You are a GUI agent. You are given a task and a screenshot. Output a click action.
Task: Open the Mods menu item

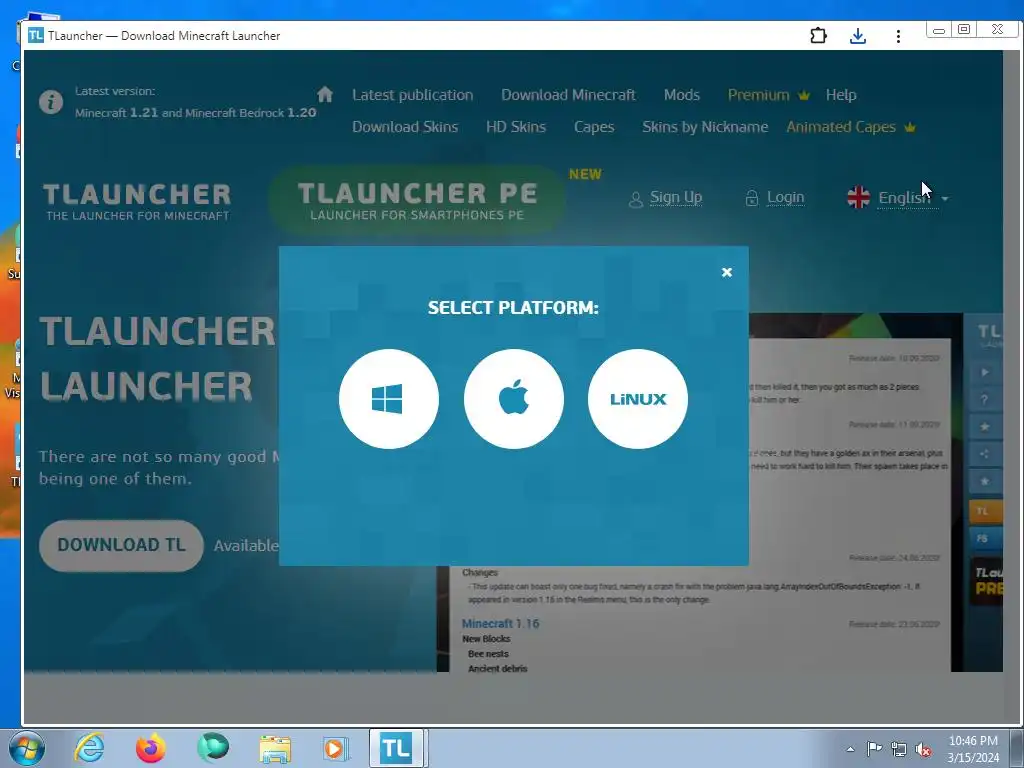tap(682, 95)
